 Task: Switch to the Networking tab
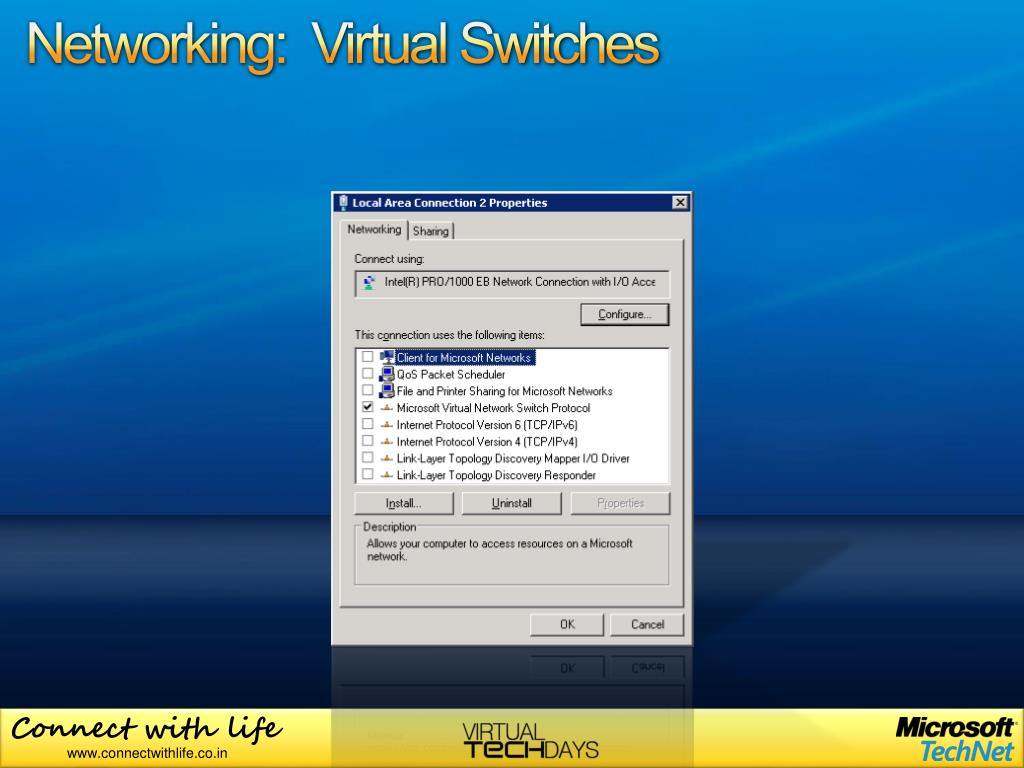(374, 230)
